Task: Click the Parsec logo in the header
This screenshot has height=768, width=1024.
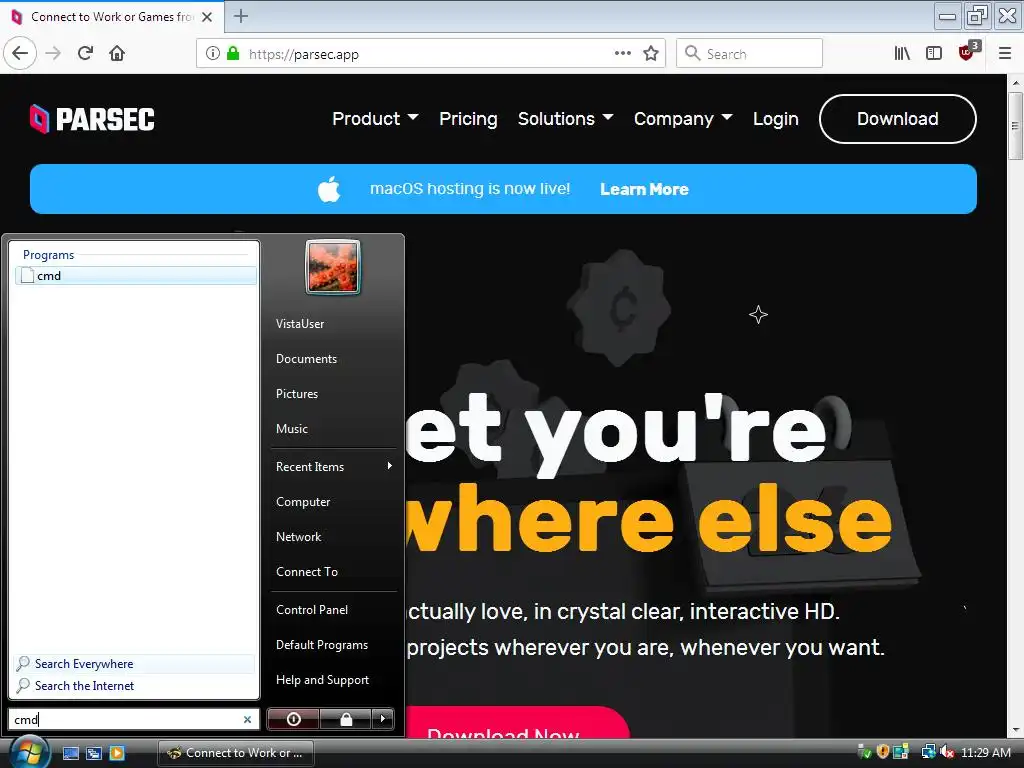Action: coord(92,119)
